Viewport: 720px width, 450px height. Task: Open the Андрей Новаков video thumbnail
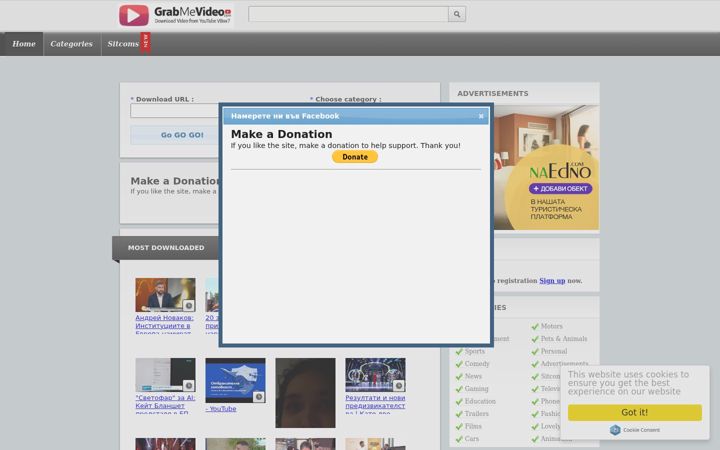point(165,295)
